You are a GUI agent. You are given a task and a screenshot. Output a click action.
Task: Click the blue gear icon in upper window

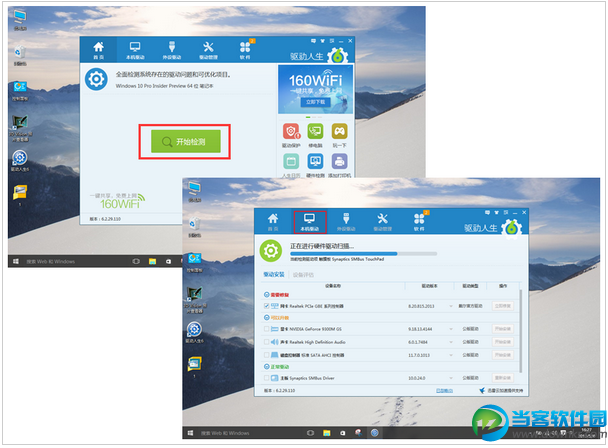coord(96,79)
